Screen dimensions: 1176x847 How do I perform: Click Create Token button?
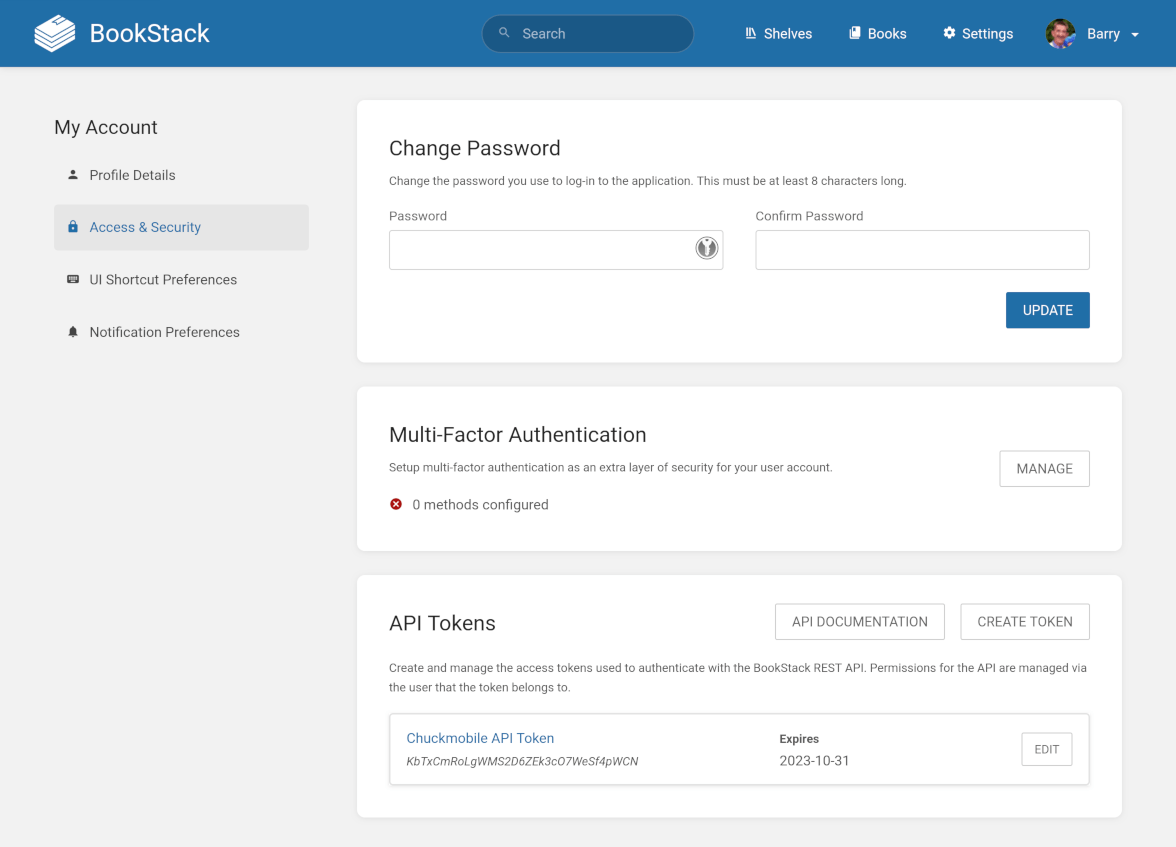[x=1025, y=622]
